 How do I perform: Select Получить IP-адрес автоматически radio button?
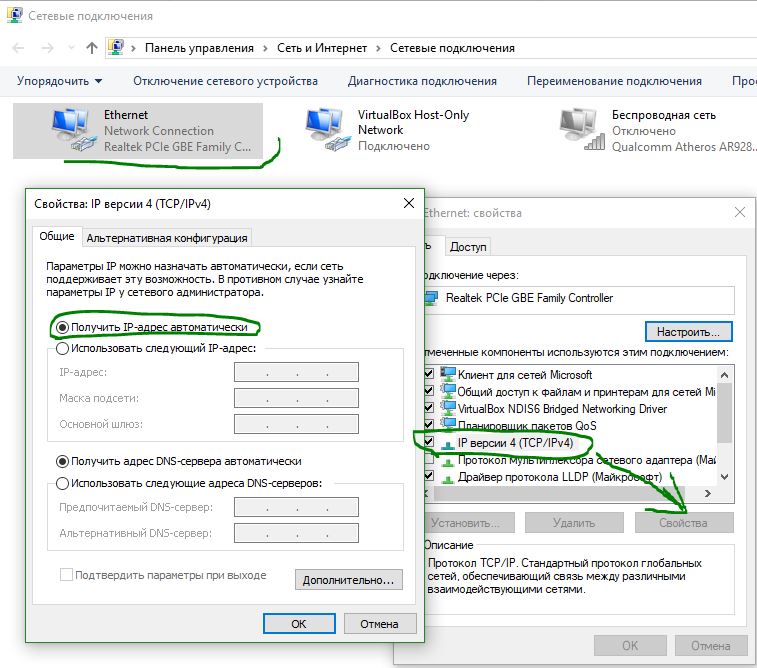tap(62, 327)
